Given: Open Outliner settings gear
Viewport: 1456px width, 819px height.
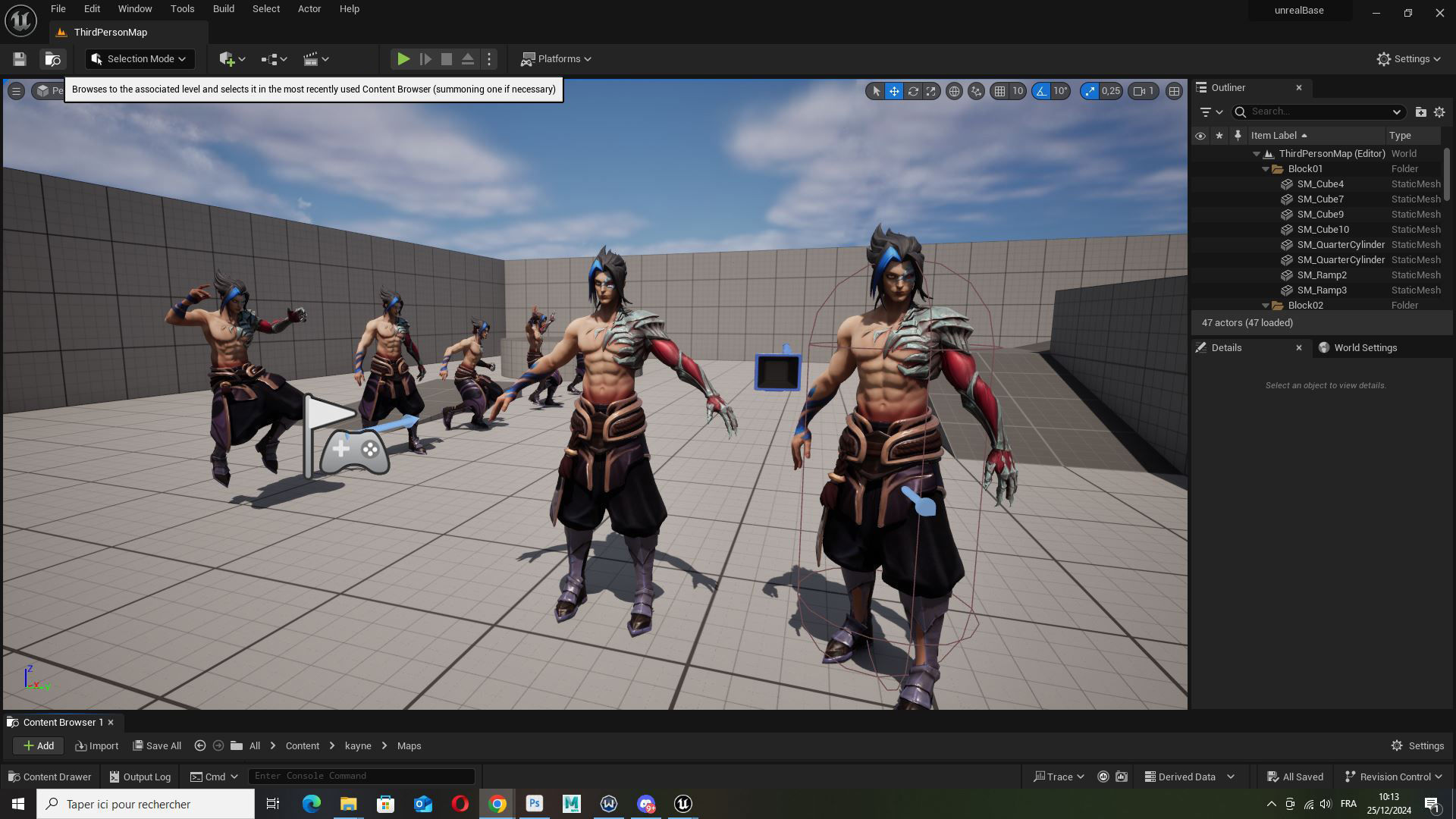Looking at the screenshot, I should [1439, 112].
